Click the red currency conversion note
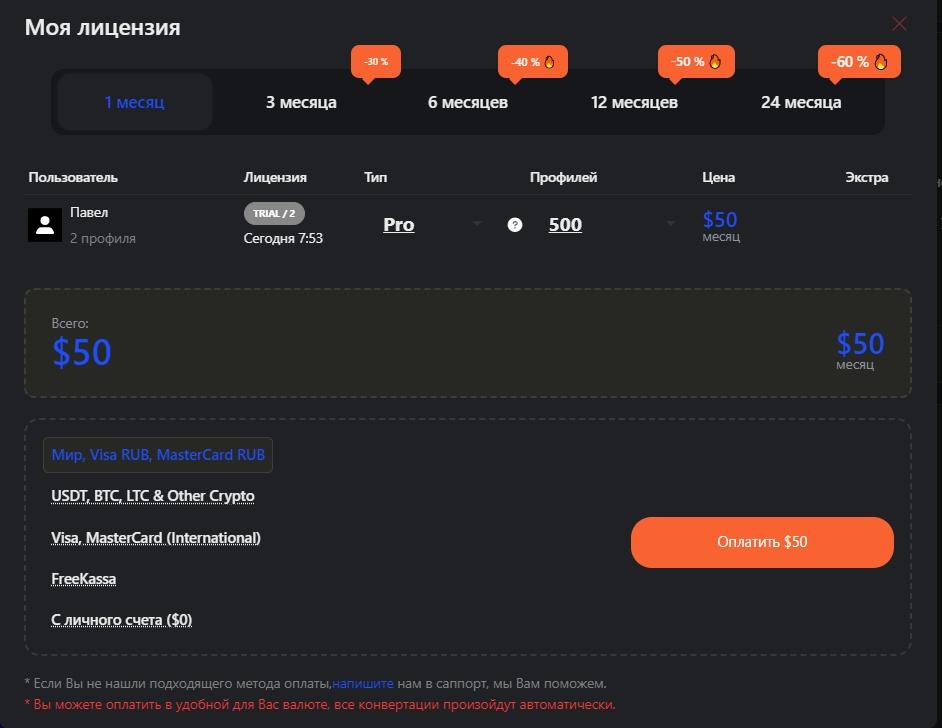 [x=320, y=705]
